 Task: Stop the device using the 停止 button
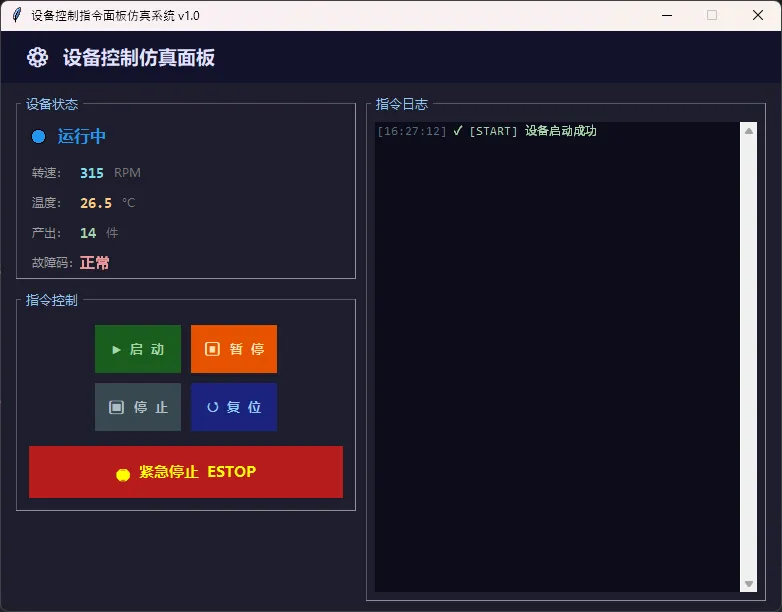138,407
